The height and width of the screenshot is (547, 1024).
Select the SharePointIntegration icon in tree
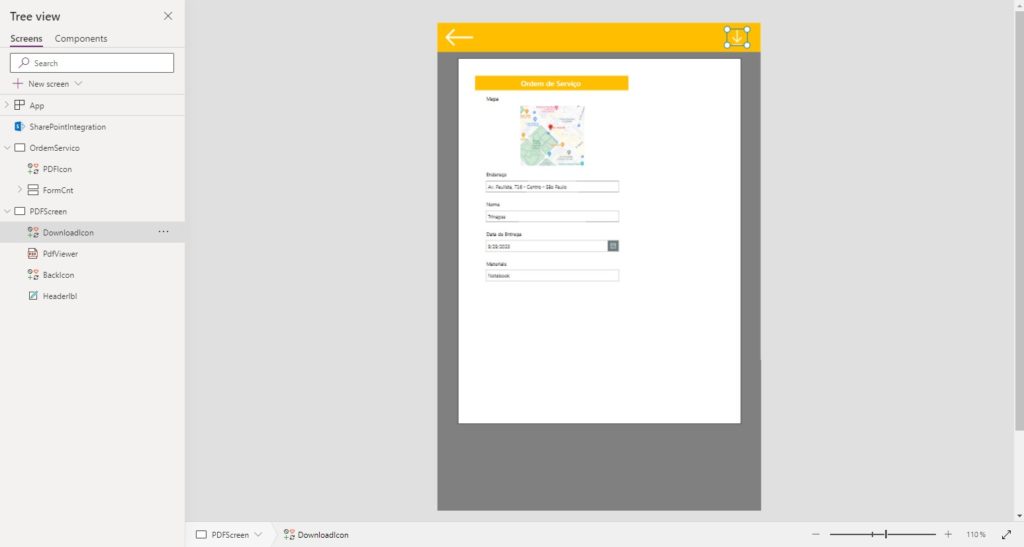(x=19, y=127)
